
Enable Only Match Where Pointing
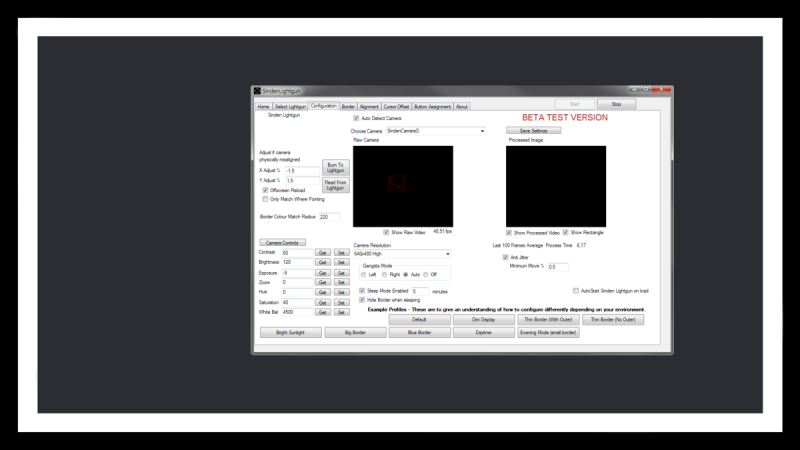point(265,199)
